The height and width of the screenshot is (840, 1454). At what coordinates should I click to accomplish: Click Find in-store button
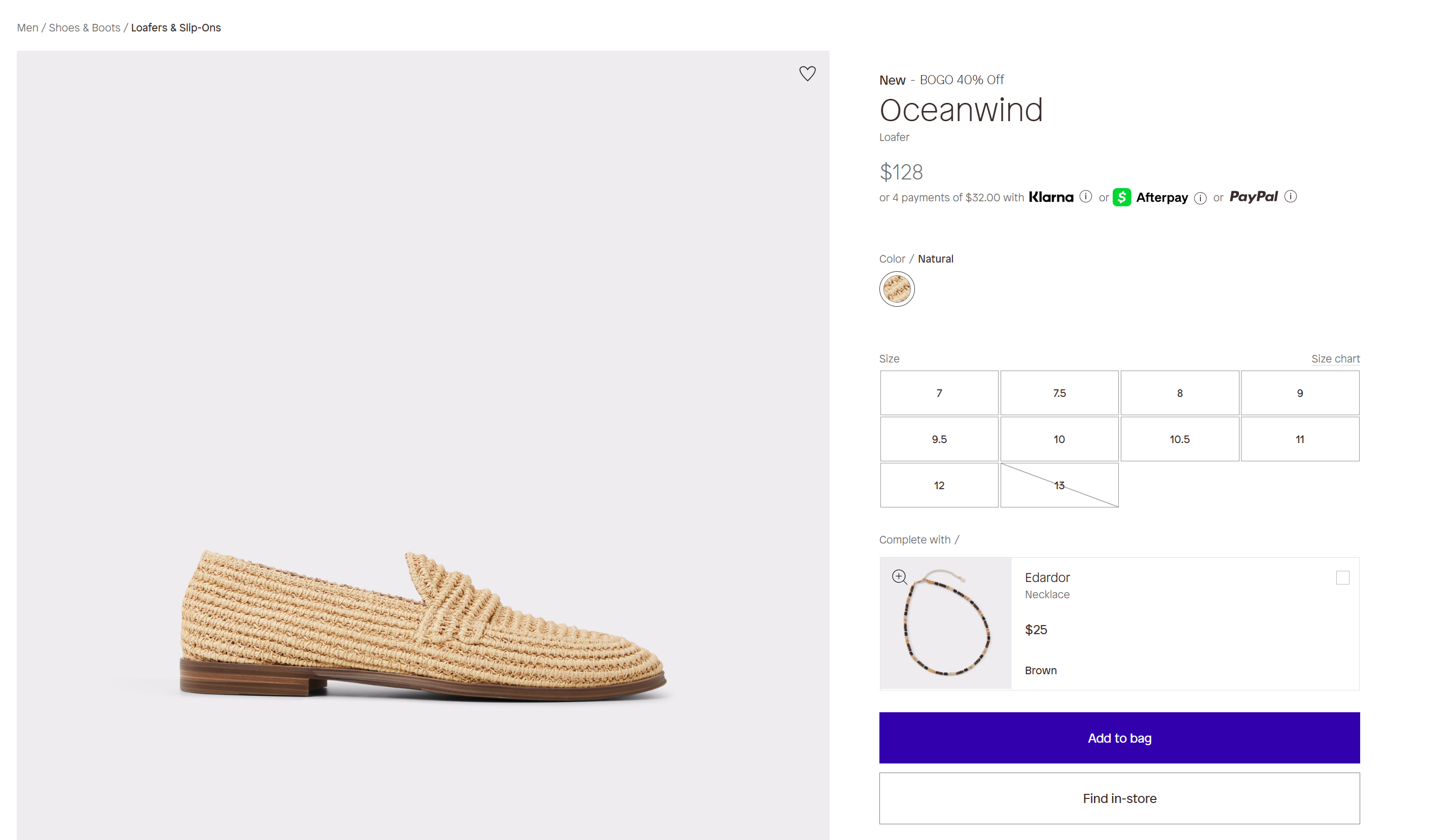[1119, 798]
